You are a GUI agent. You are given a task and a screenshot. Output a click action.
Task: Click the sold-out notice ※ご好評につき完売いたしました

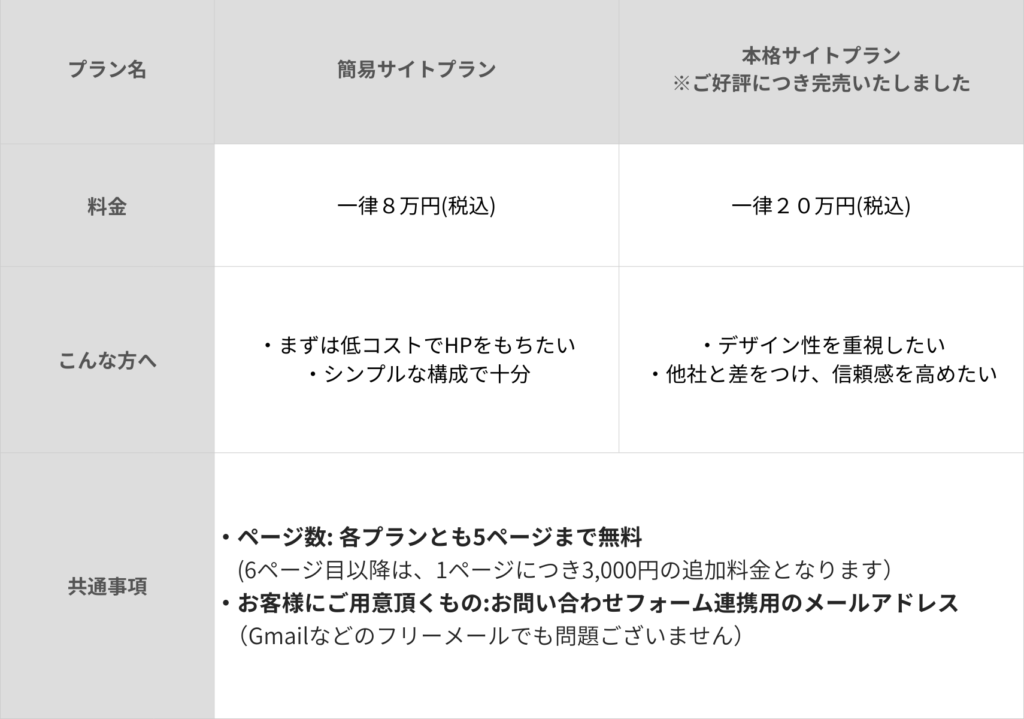(821, 84)
